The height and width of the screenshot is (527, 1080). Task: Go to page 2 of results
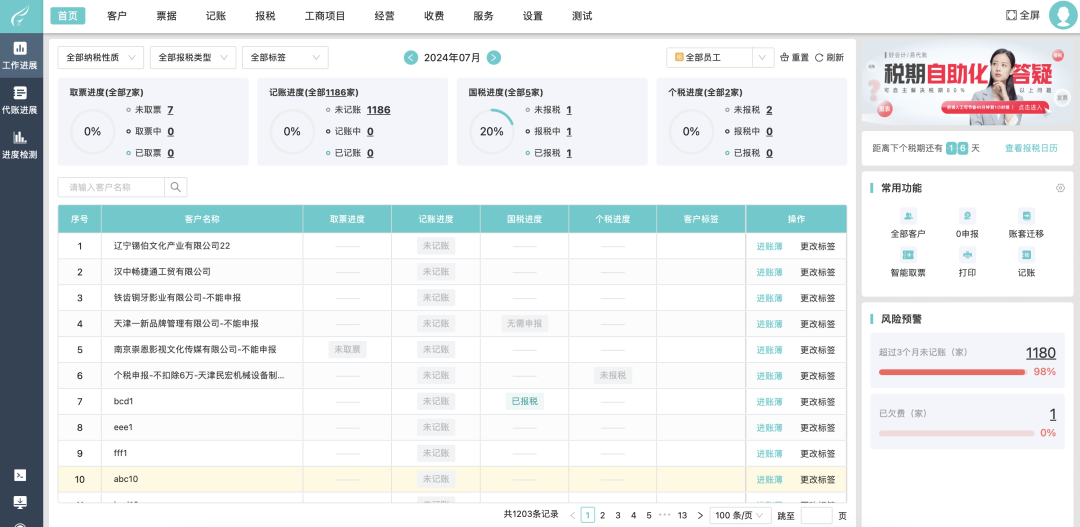(x=603, y=515)
